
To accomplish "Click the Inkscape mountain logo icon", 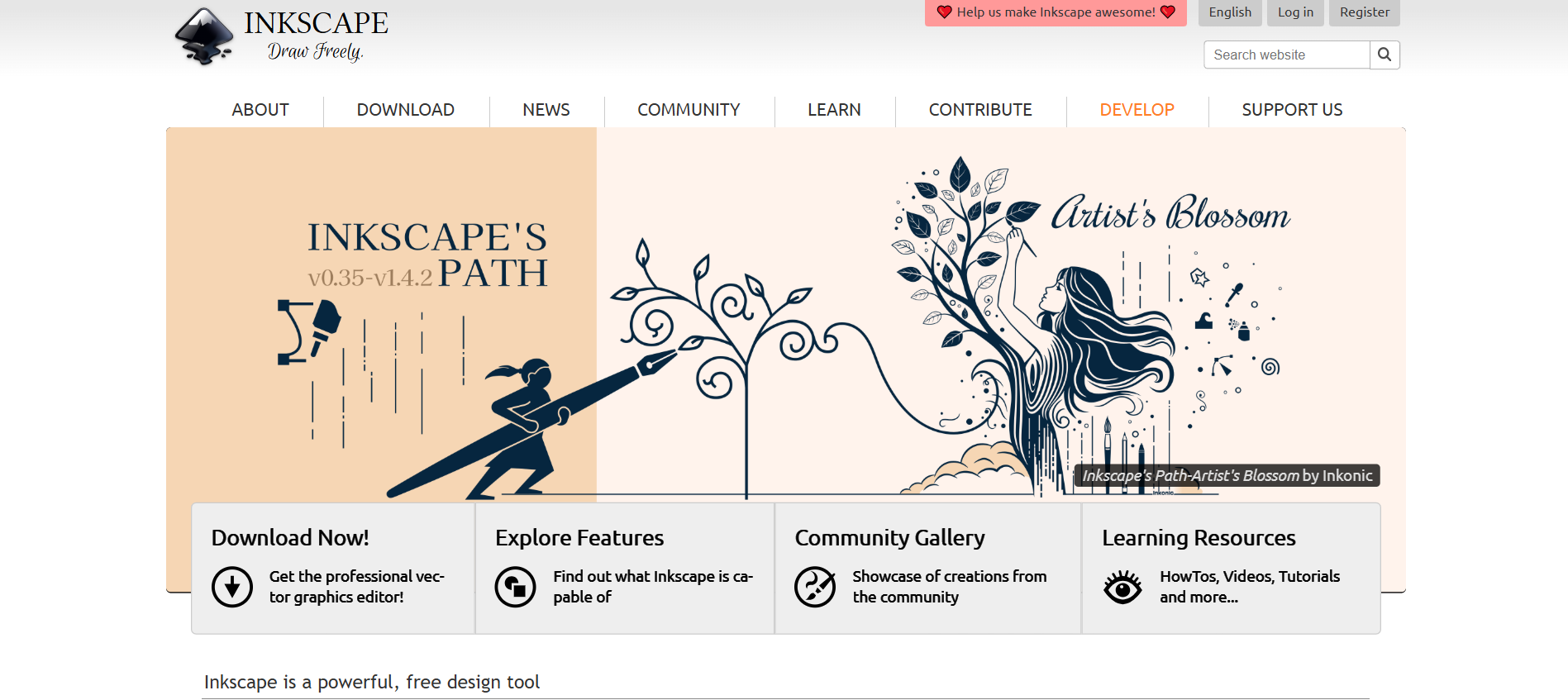I will [x=204, y=36].
